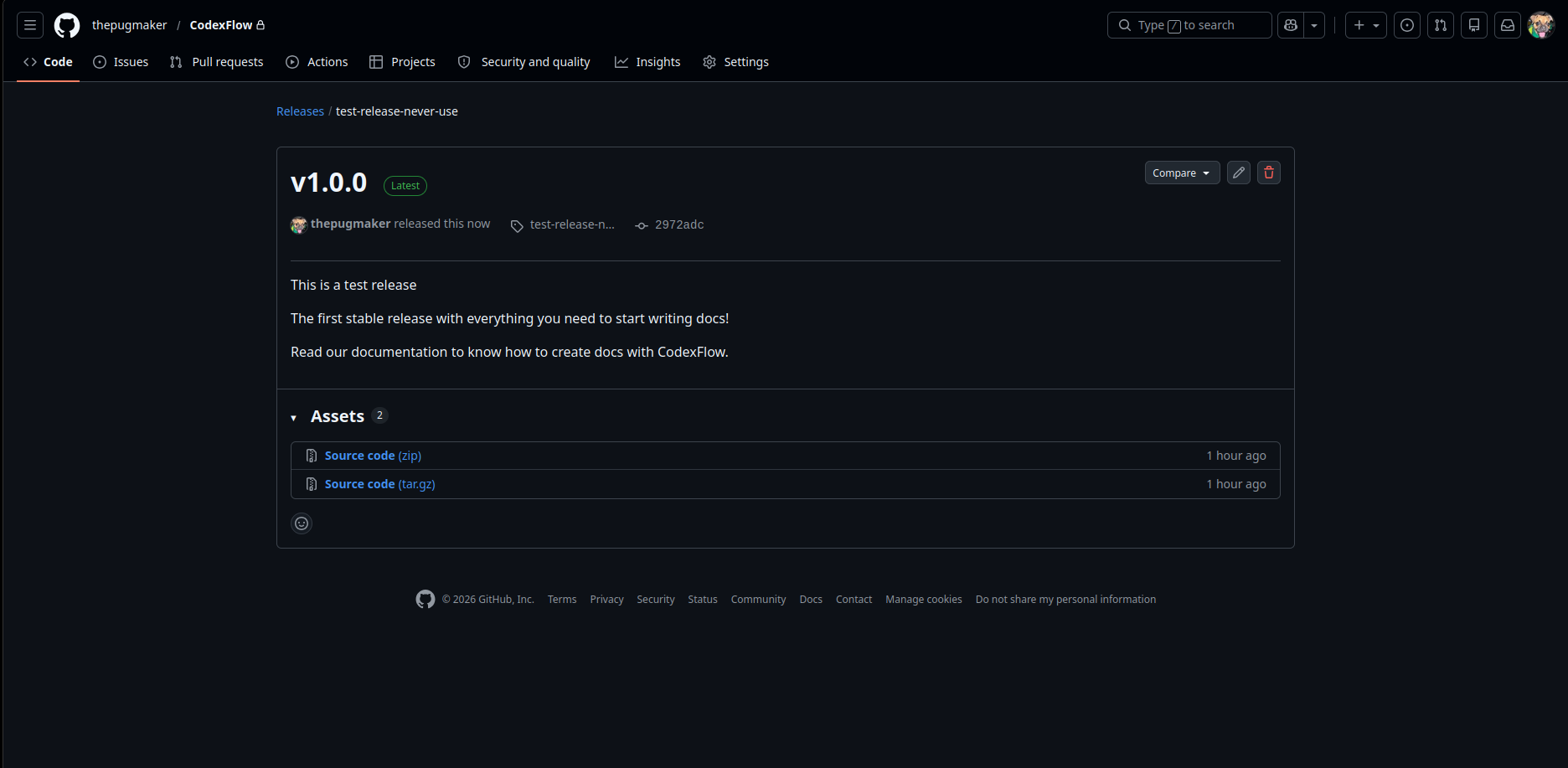
Task: Open the Issues icon in top header
Action: 1407,25
